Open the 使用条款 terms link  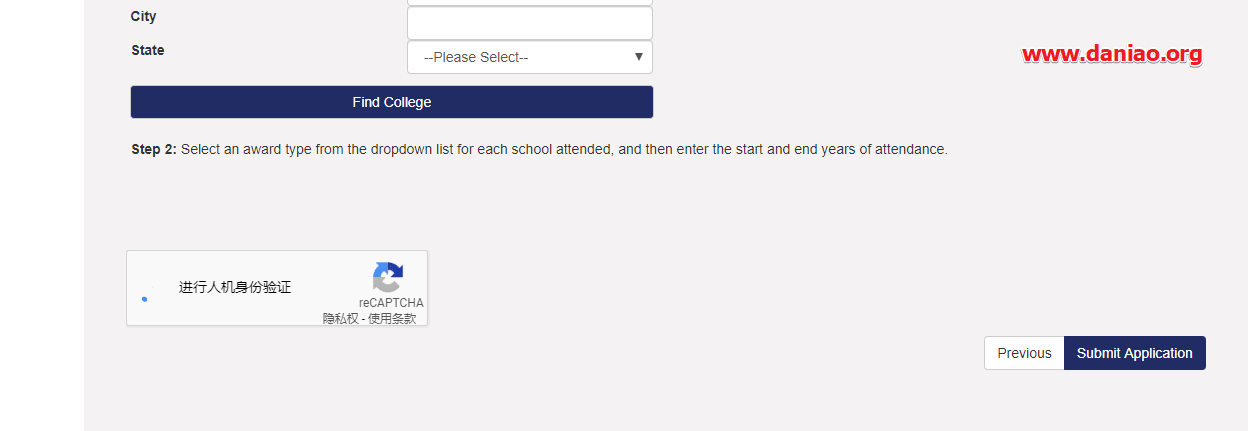(392, 318)
